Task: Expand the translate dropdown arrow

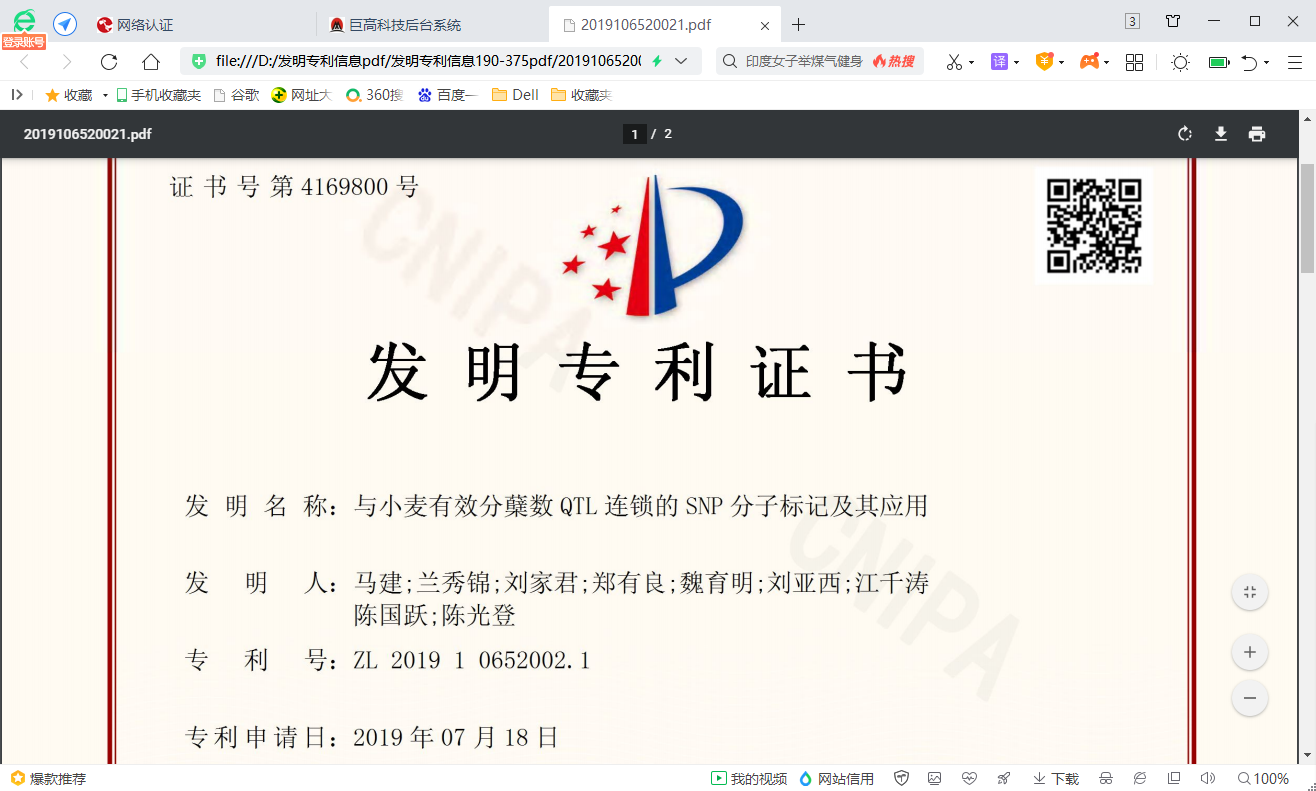Action: click(x=1016, y=63)
